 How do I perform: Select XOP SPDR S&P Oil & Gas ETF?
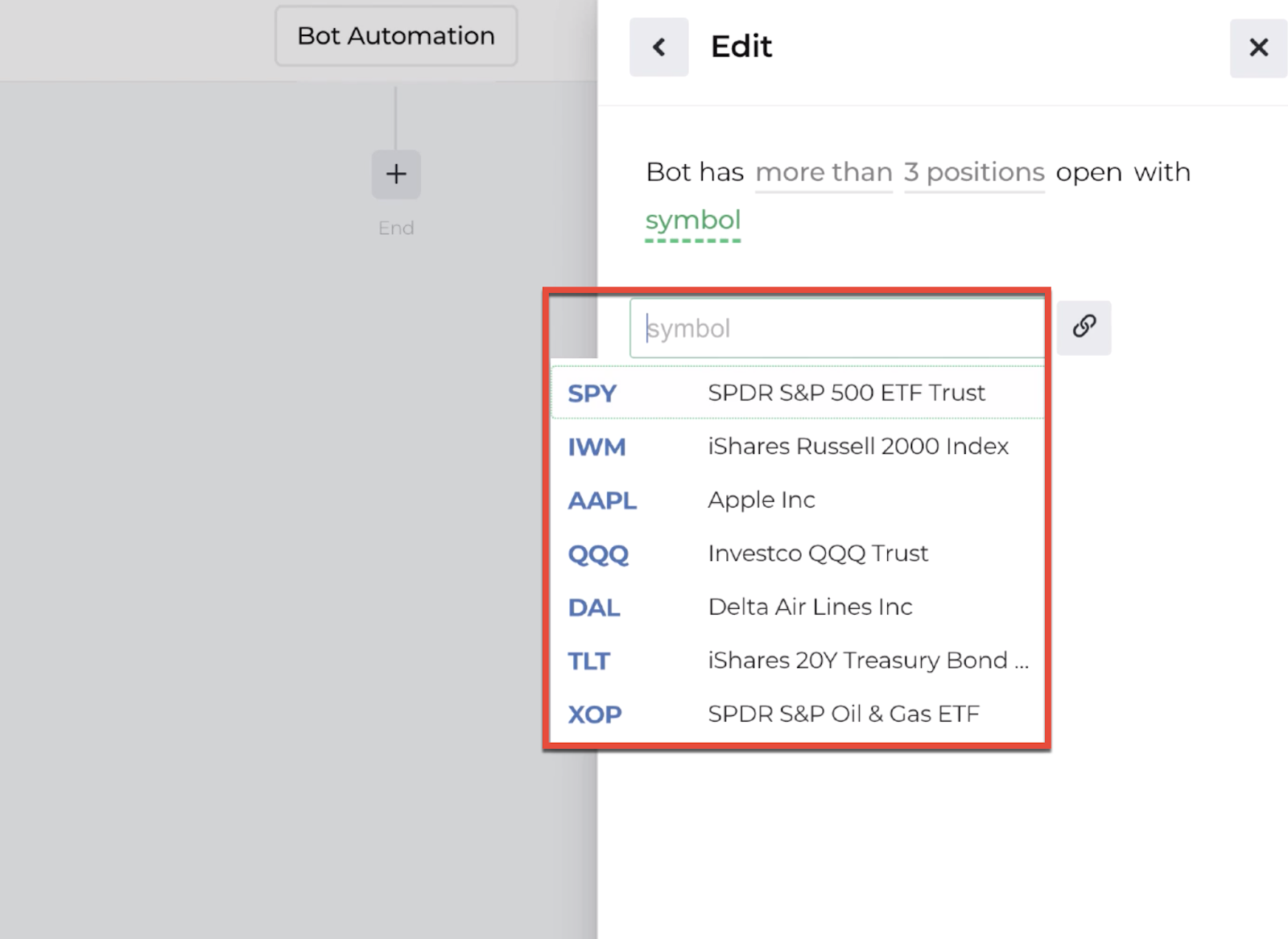[x=797, y=714]
